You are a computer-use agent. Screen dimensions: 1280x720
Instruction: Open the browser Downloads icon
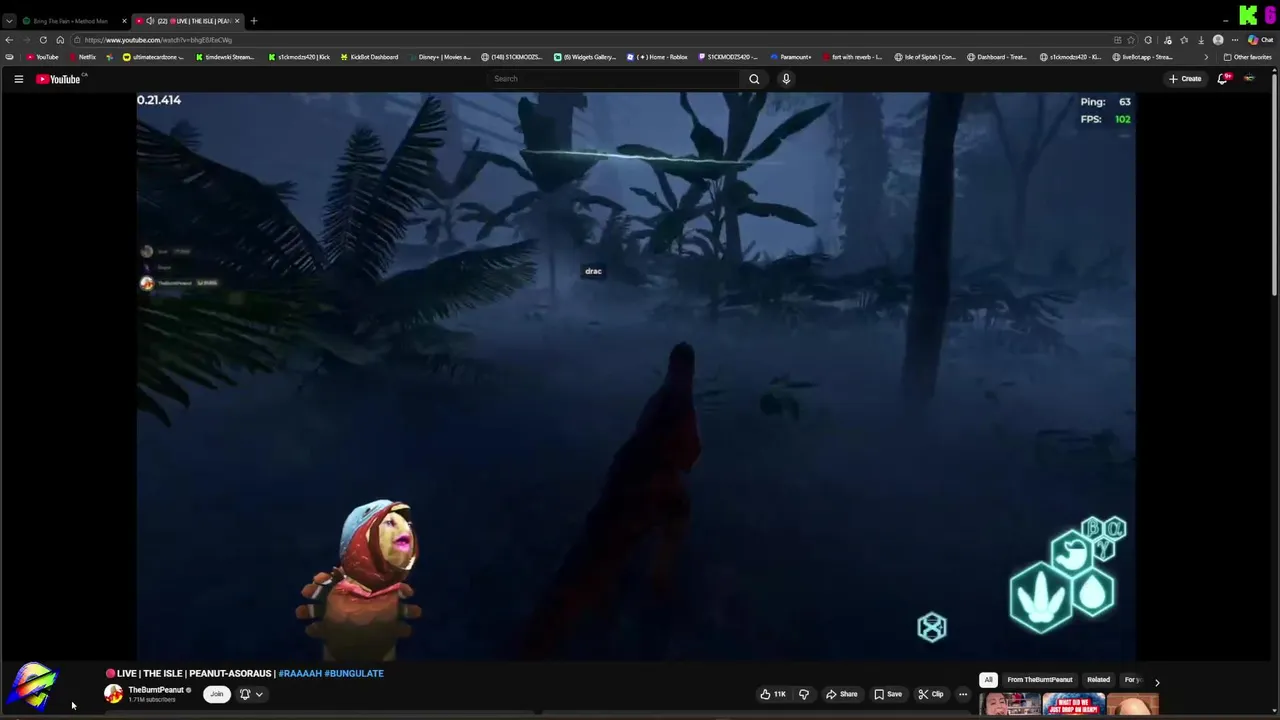tap(1201, 40)
